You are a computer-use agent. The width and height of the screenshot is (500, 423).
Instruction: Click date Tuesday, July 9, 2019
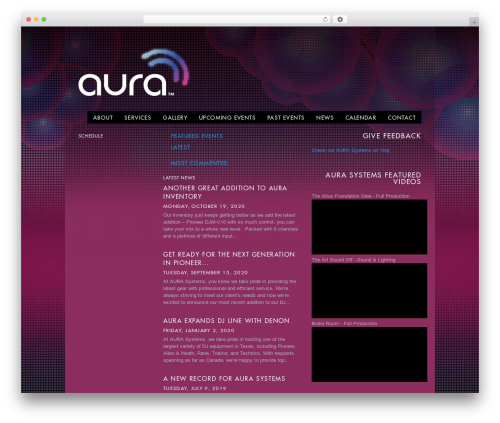pos(194,388)
